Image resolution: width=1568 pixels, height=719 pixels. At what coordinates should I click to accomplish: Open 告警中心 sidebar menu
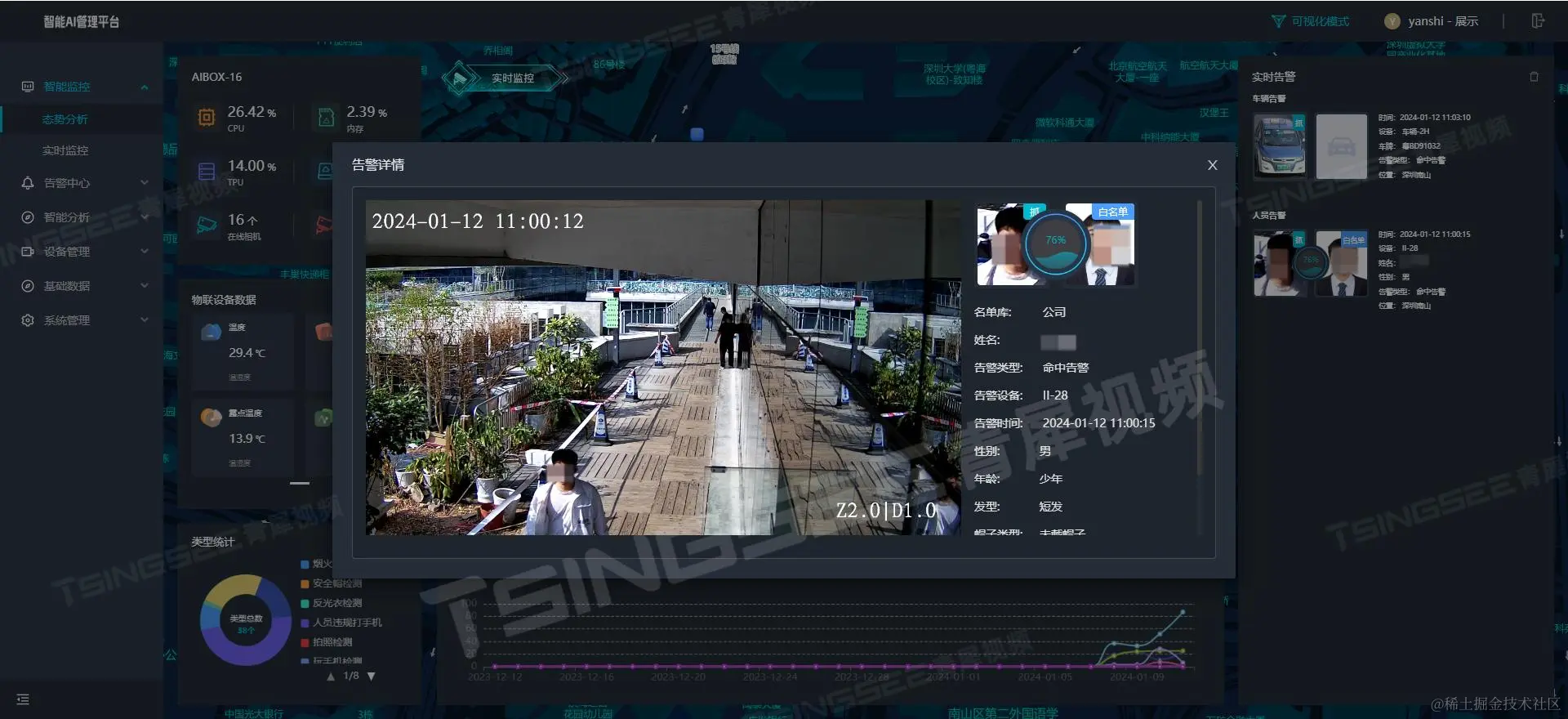(82, 183)
